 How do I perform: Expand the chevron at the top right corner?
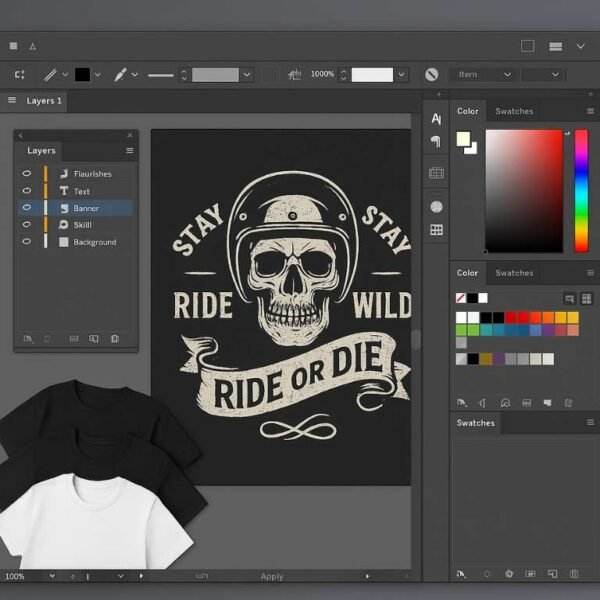coord(581,46)
